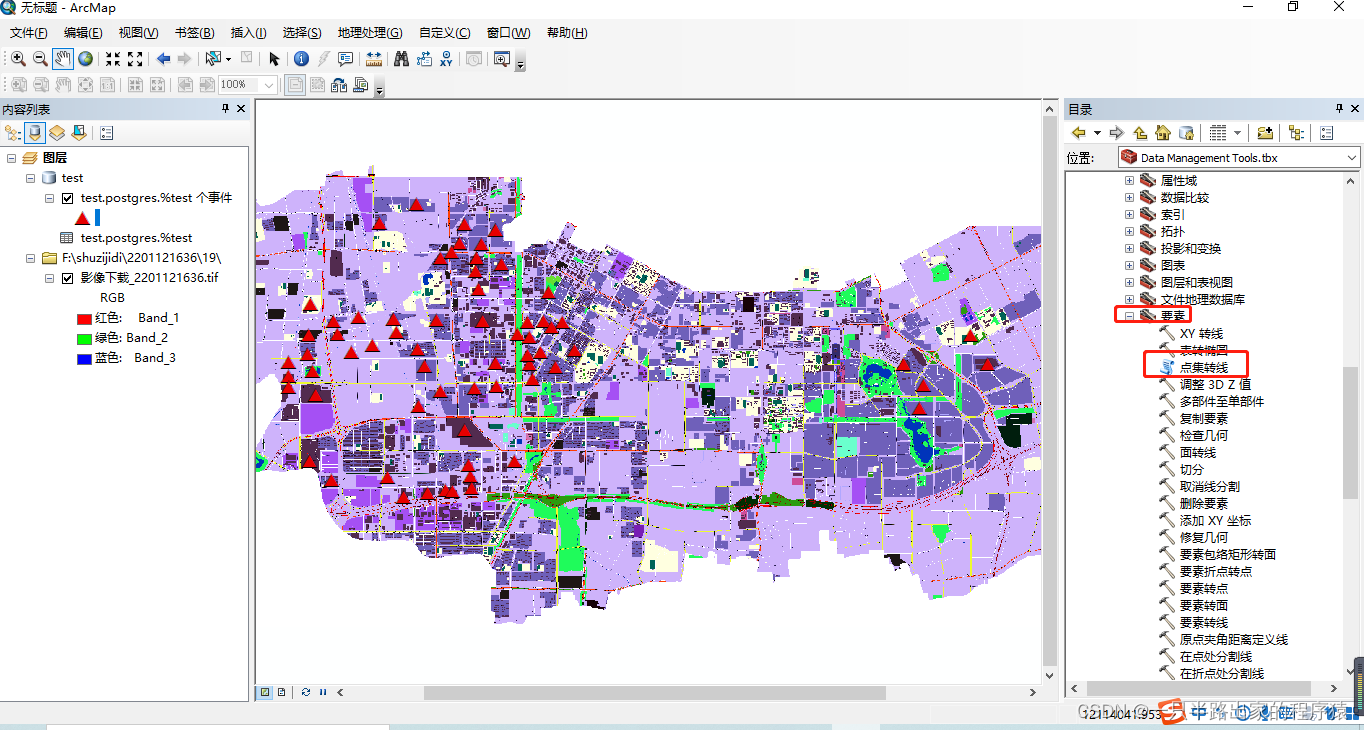Connect to folder in catalog
The width and height of the screenshot is (1364, 730).
[x=1265, y=132]
